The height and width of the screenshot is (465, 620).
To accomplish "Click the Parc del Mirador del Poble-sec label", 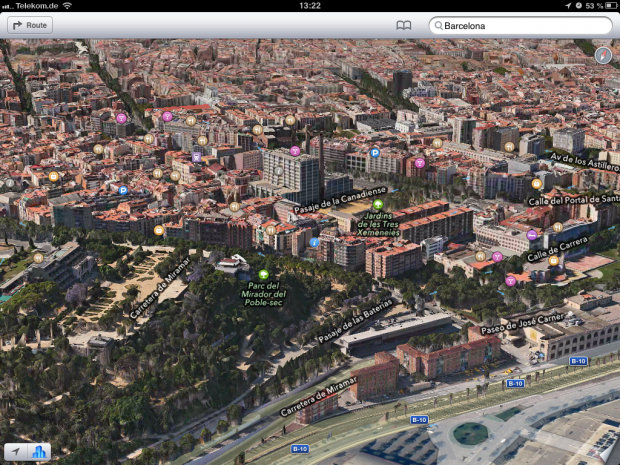I will click(263, 294).
